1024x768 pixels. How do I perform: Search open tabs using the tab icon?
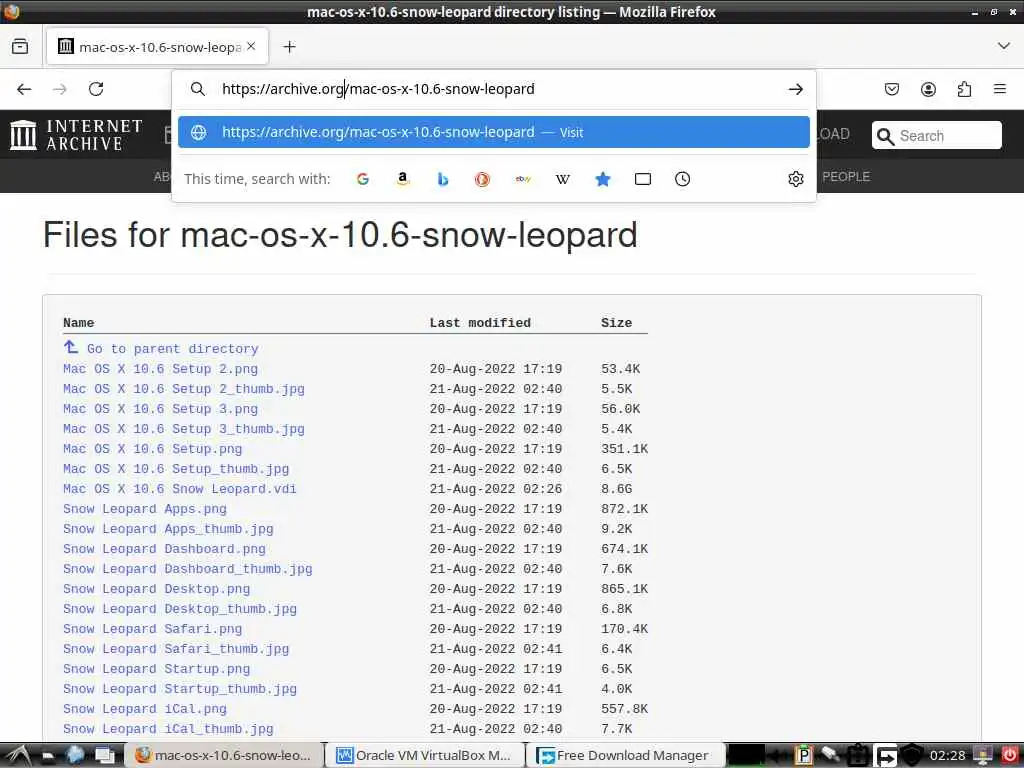(x=643, y=179)
